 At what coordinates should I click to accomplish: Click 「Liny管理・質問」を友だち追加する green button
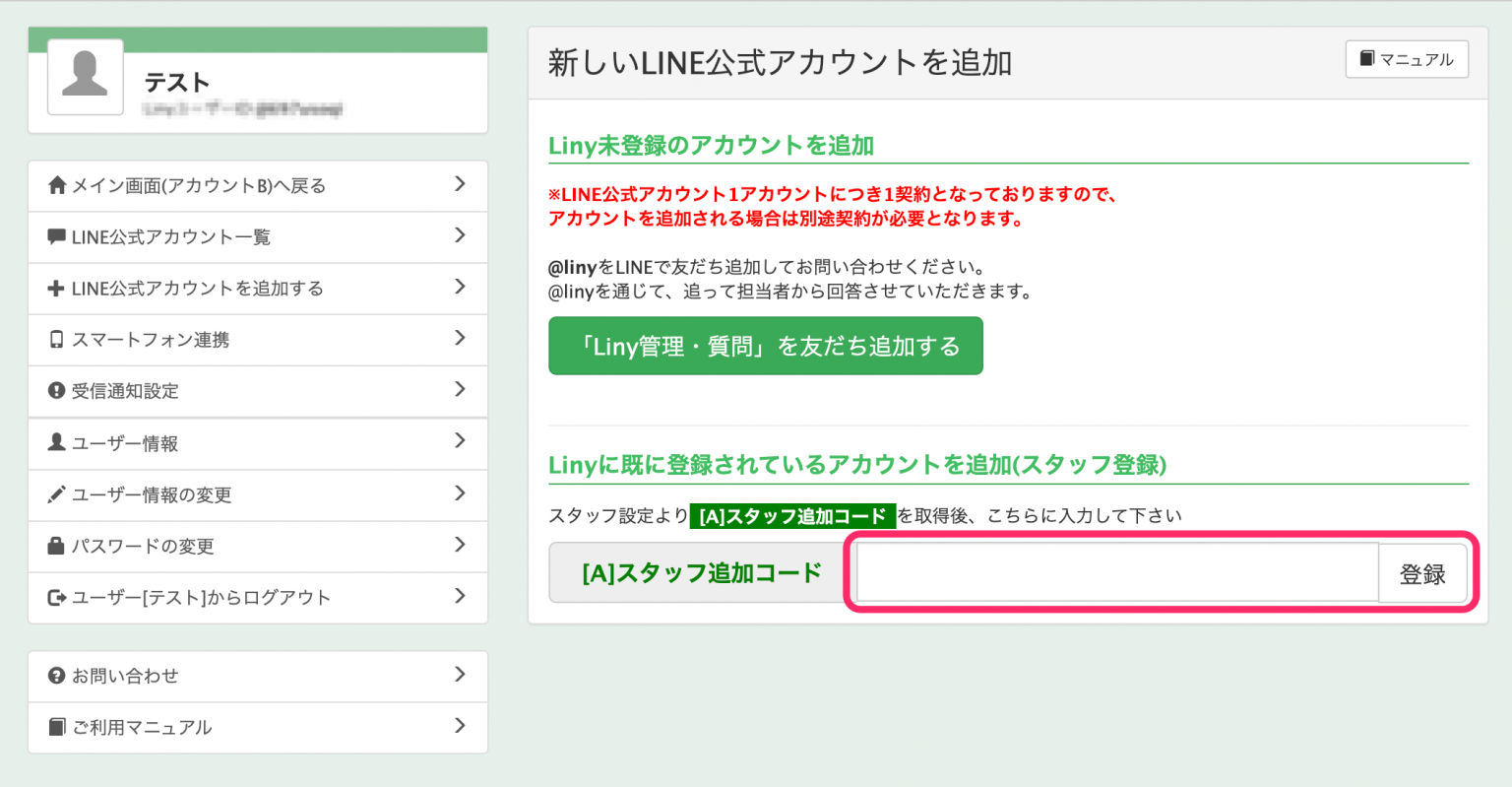point(766,346)
